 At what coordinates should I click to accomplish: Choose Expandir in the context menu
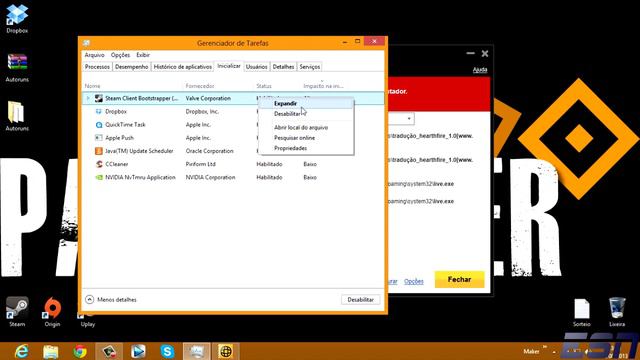(306, 104)
